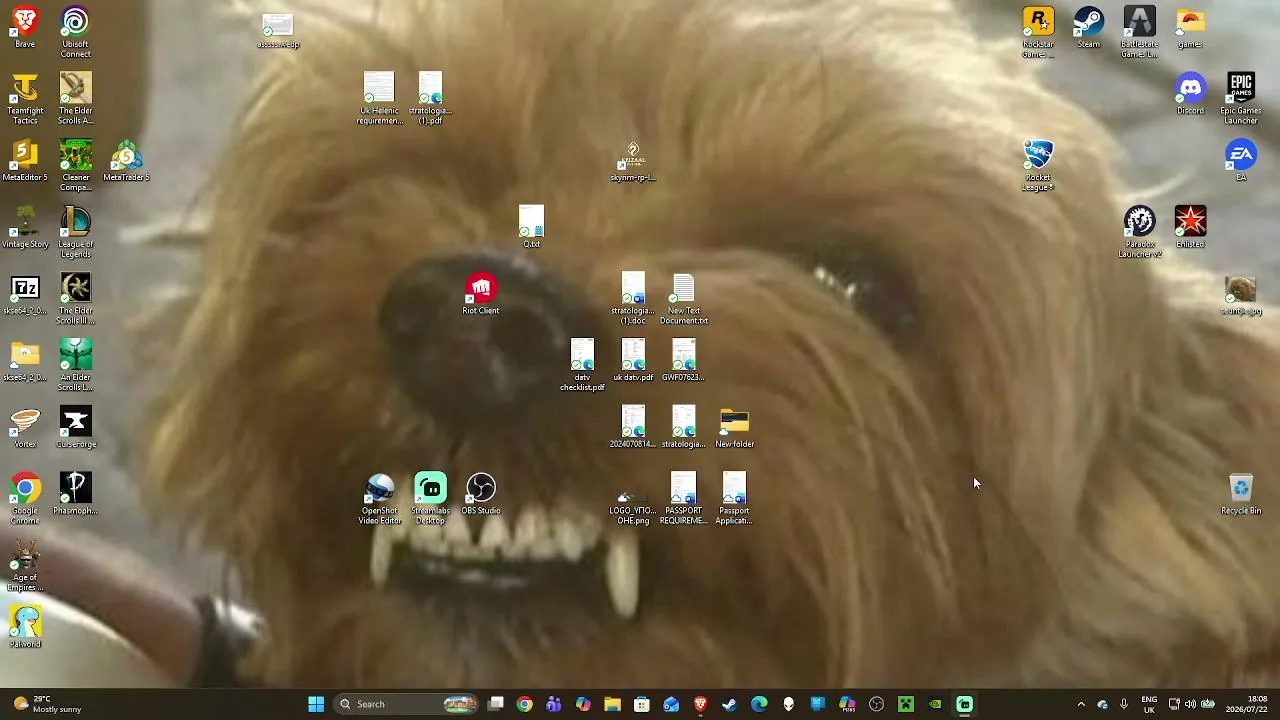The image size is (1280, 720).
Task: Select the New folder desktop icon
Action: [735, 428]
